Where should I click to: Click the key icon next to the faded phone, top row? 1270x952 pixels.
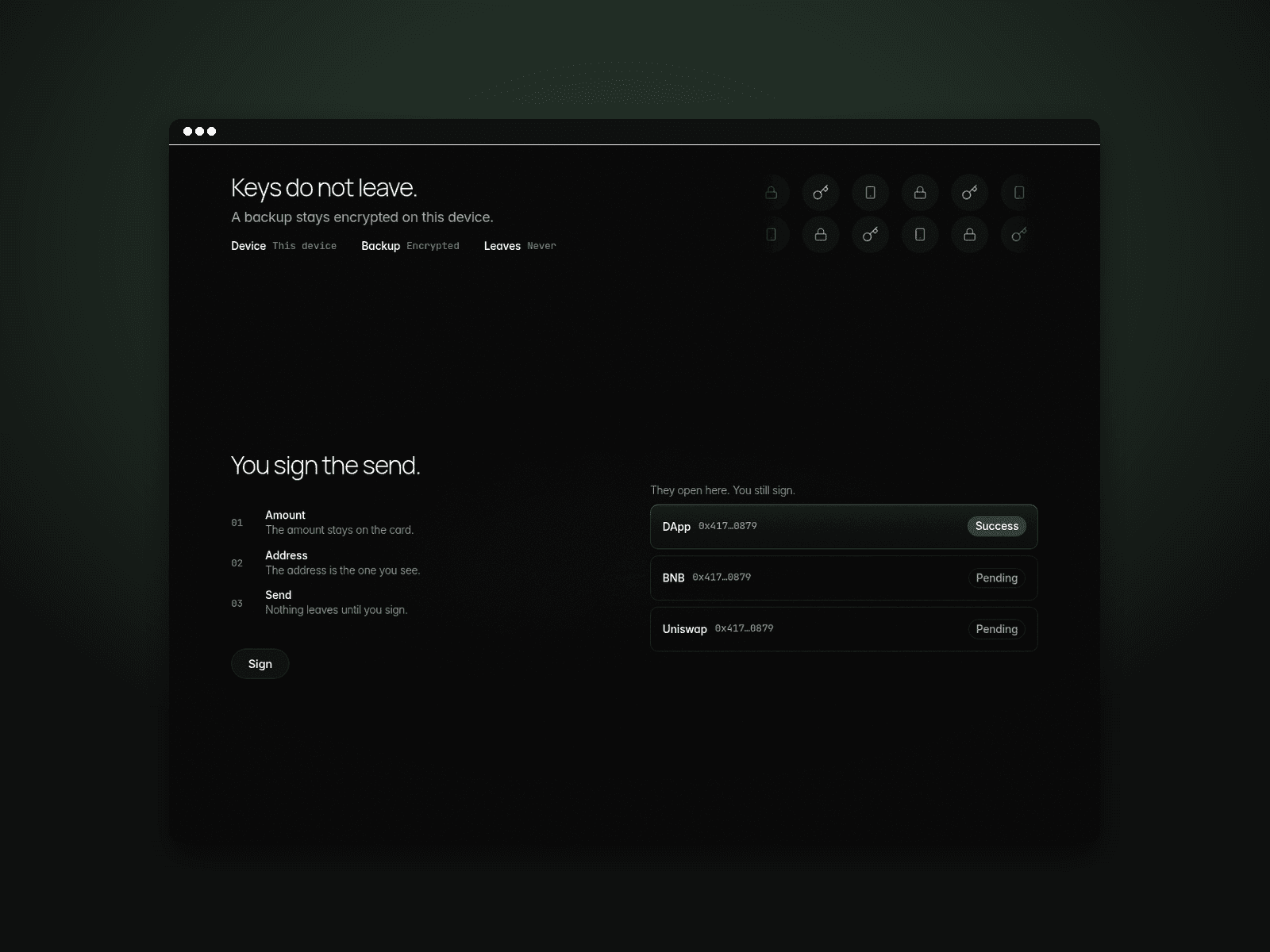pos(969,193)
